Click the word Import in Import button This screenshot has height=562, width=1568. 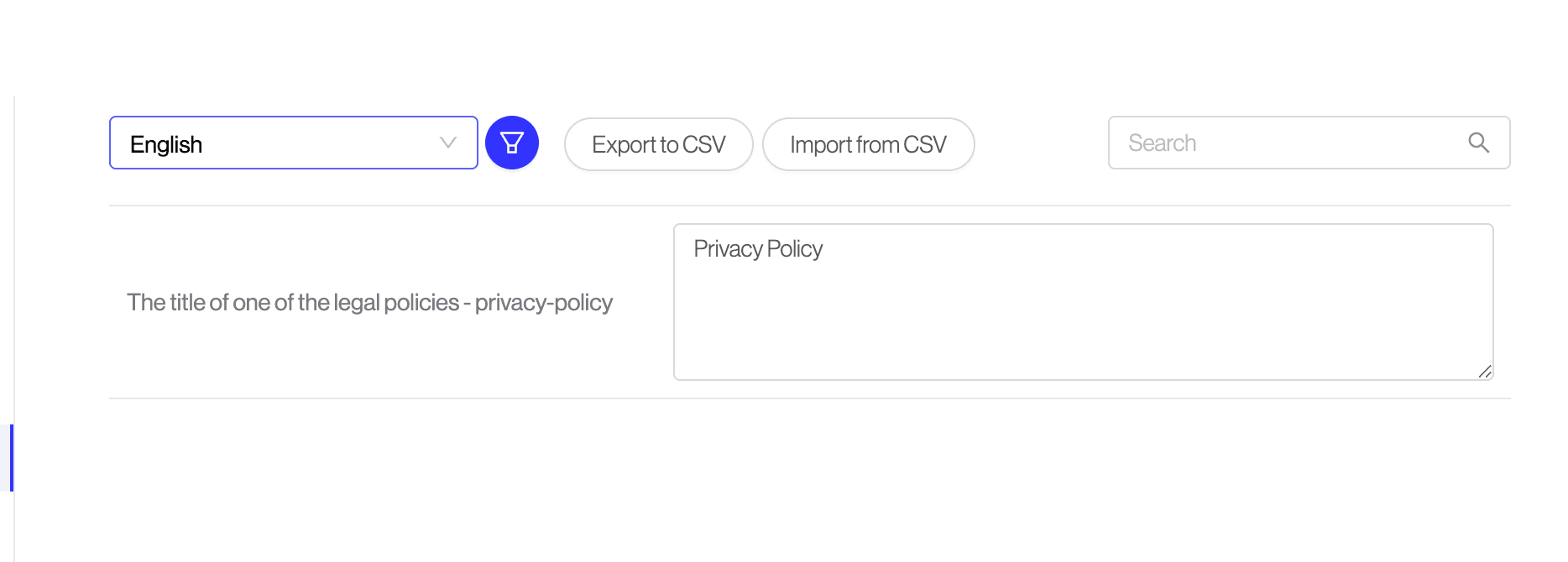coord(822,145)
